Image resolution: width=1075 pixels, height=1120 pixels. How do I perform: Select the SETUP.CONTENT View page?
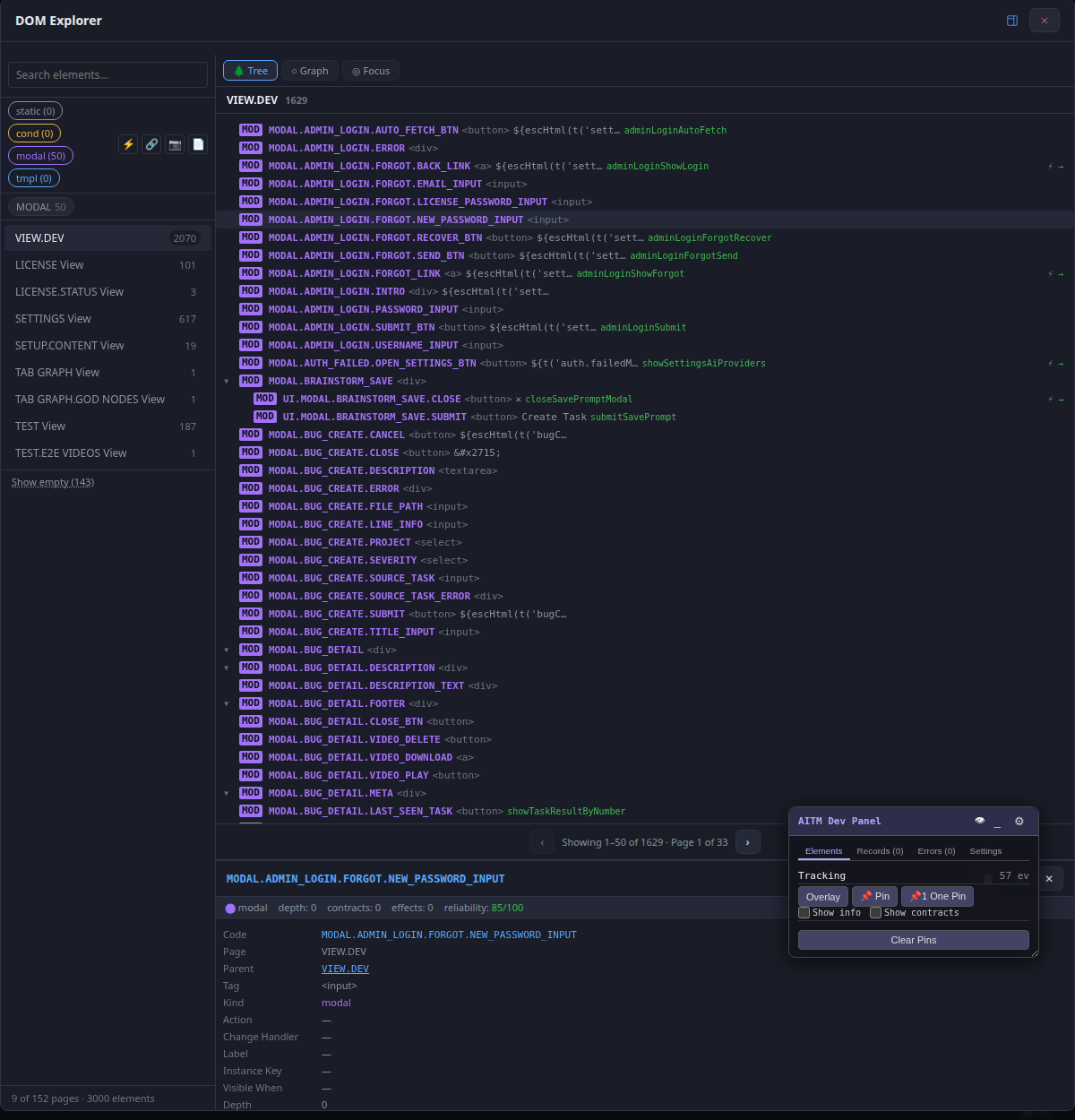[x=107, y=346]
